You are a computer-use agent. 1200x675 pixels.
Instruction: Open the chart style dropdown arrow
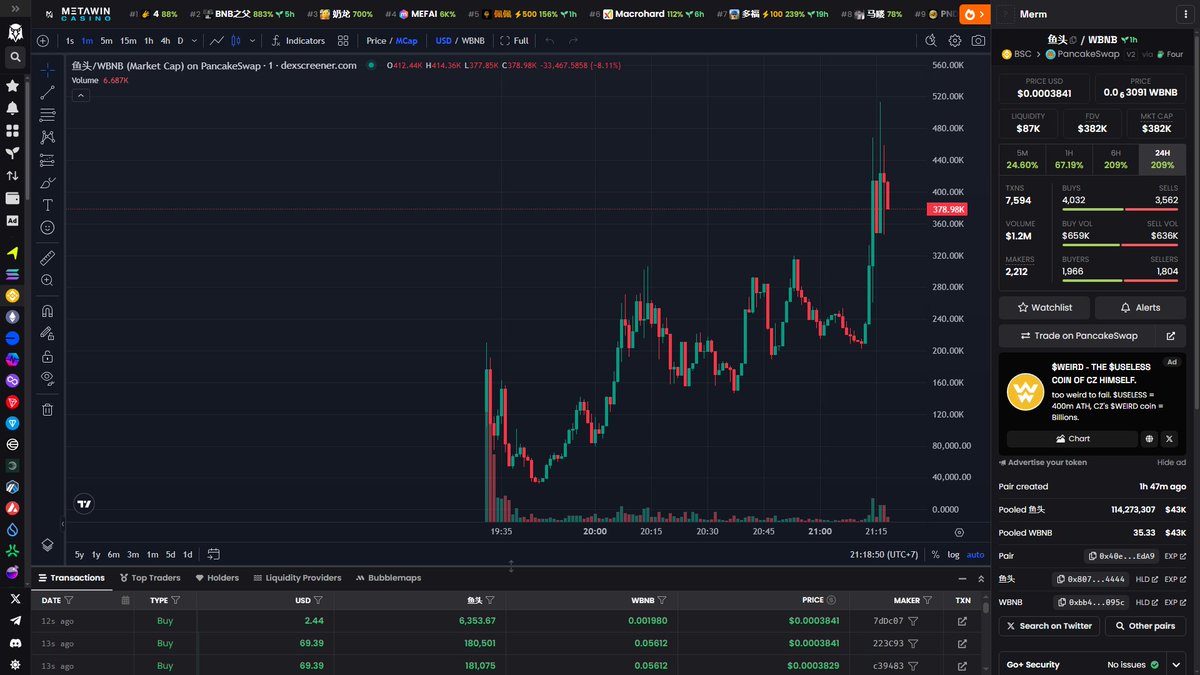pyautogui.click(x=251, y=41)
